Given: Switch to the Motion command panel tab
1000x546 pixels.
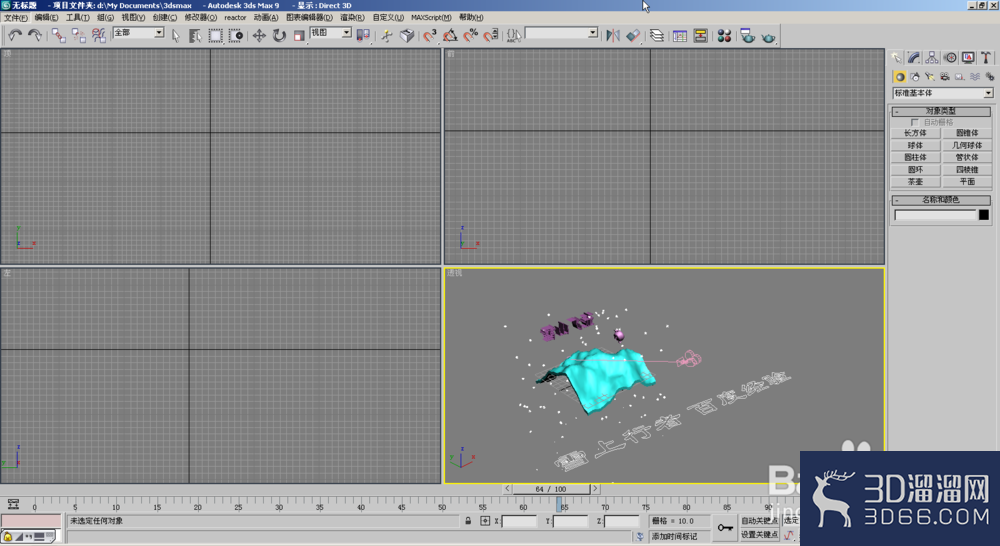Looking at the screenshot, I should point(950,58).
